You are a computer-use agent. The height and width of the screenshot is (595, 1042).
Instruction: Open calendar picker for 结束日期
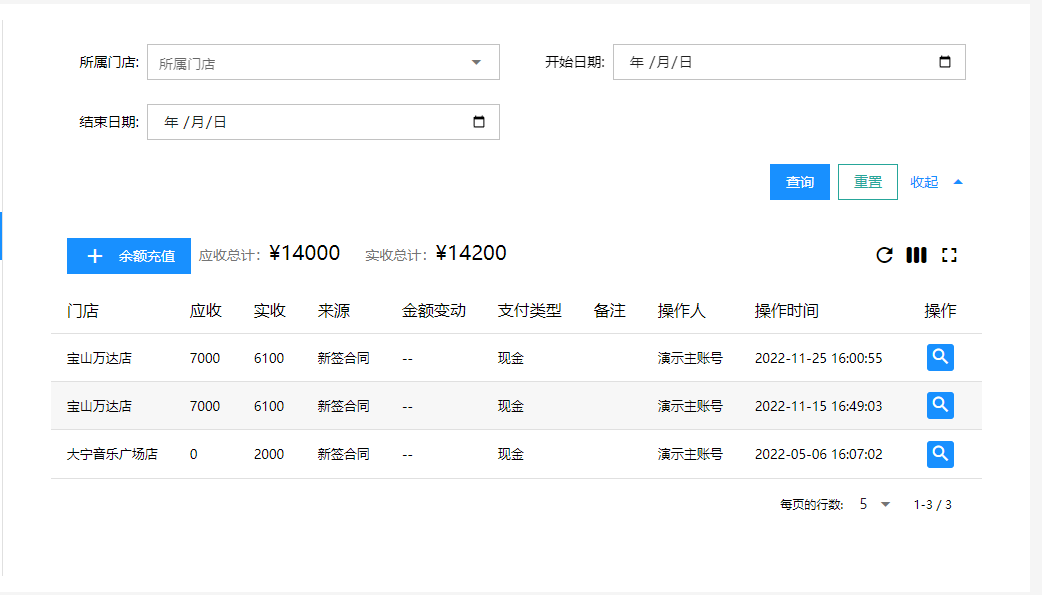click(x=479, y=122)
